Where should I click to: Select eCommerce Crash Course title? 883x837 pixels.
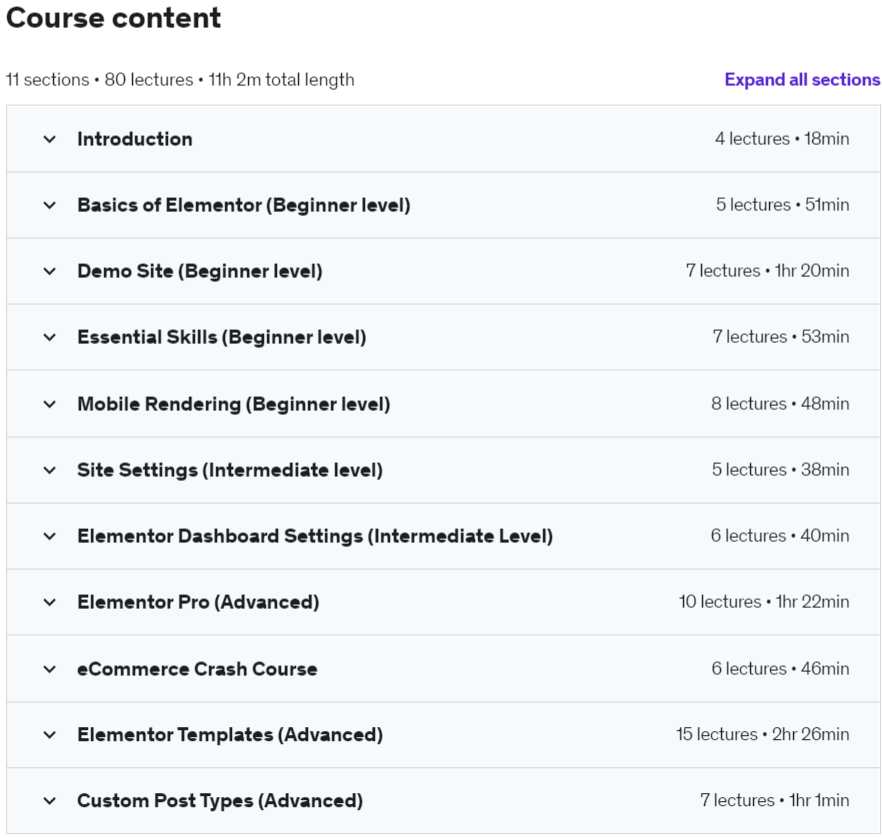(x=197, y=669)
